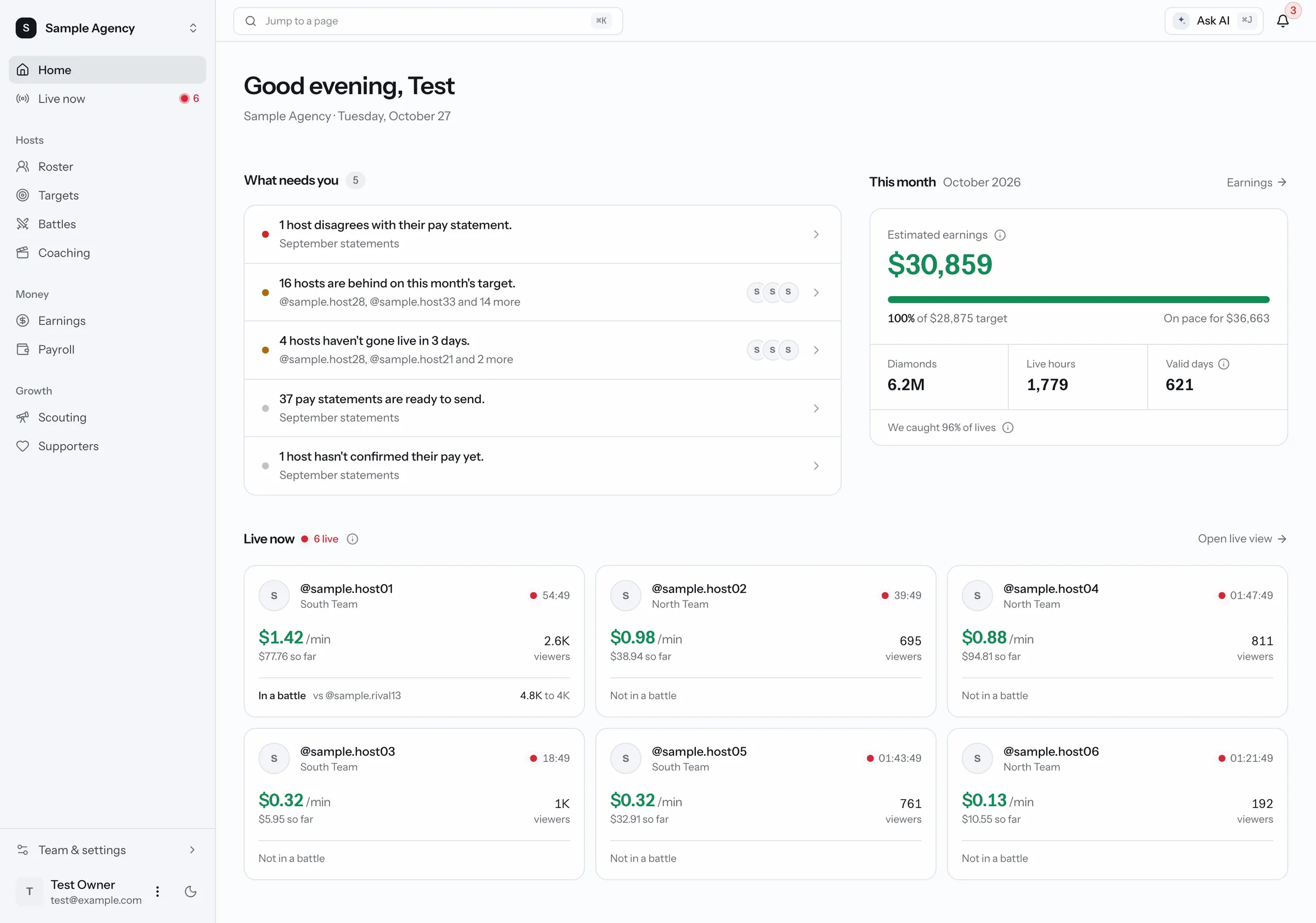The height and width of the screenshot is (923, 1316).
Task: Open the Coaching page
Action: 107,253
